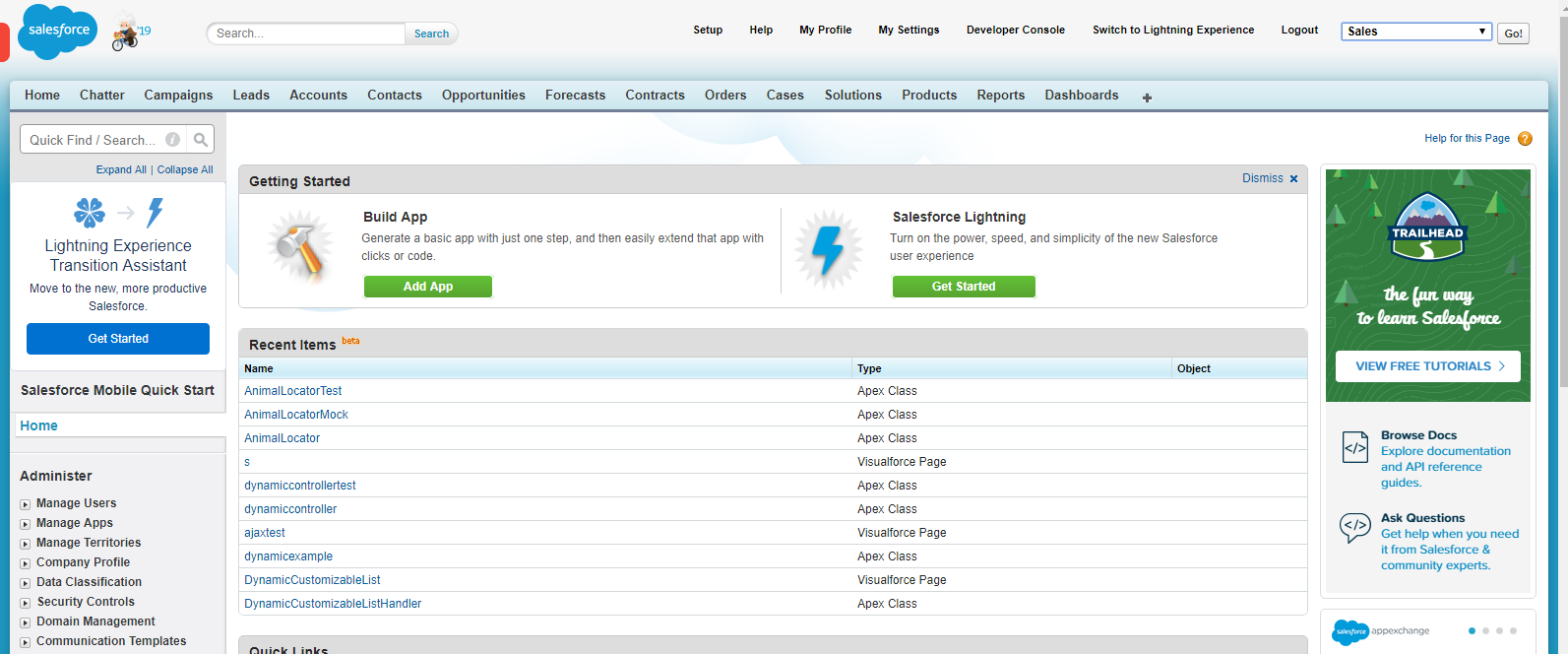
Task: Click the magnifier icon in Quick Find
Action: (201, 140)
